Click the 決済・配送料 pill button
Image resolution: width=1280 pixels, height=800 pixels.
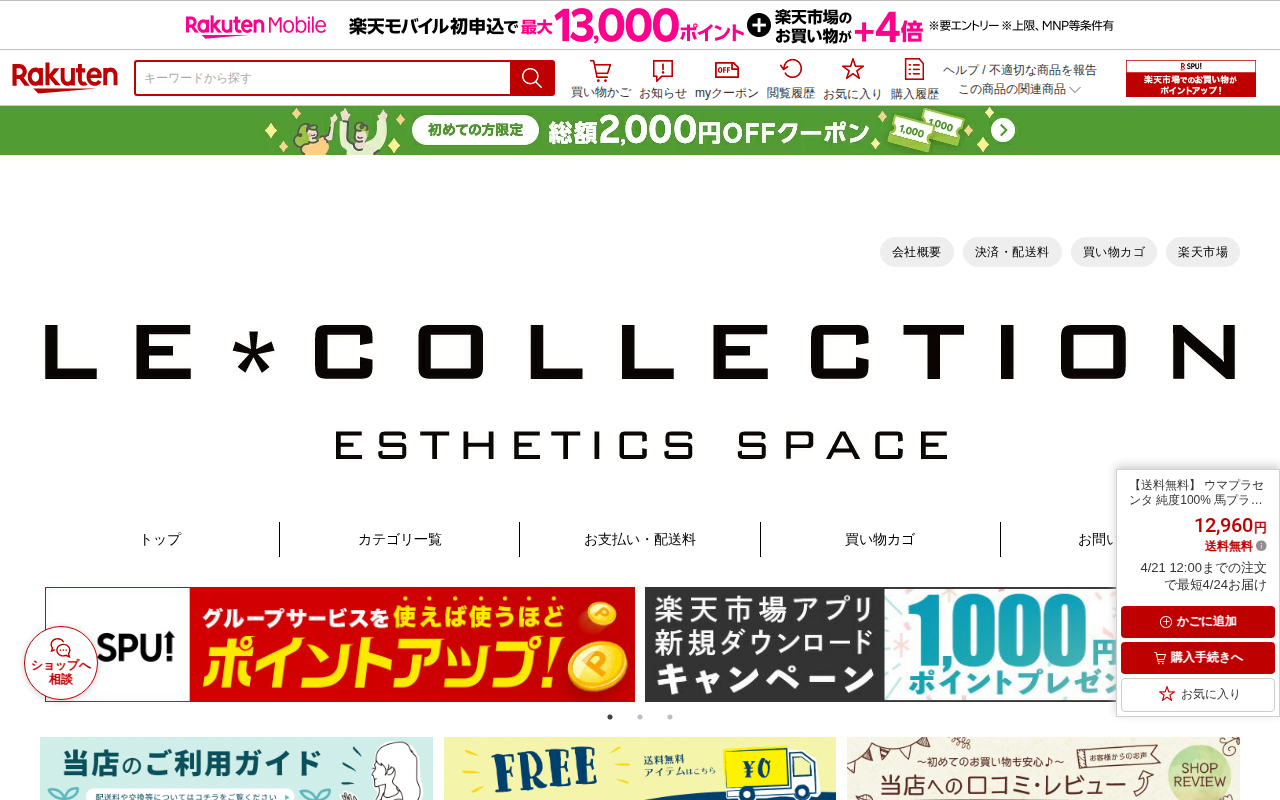coord(1012,252)
